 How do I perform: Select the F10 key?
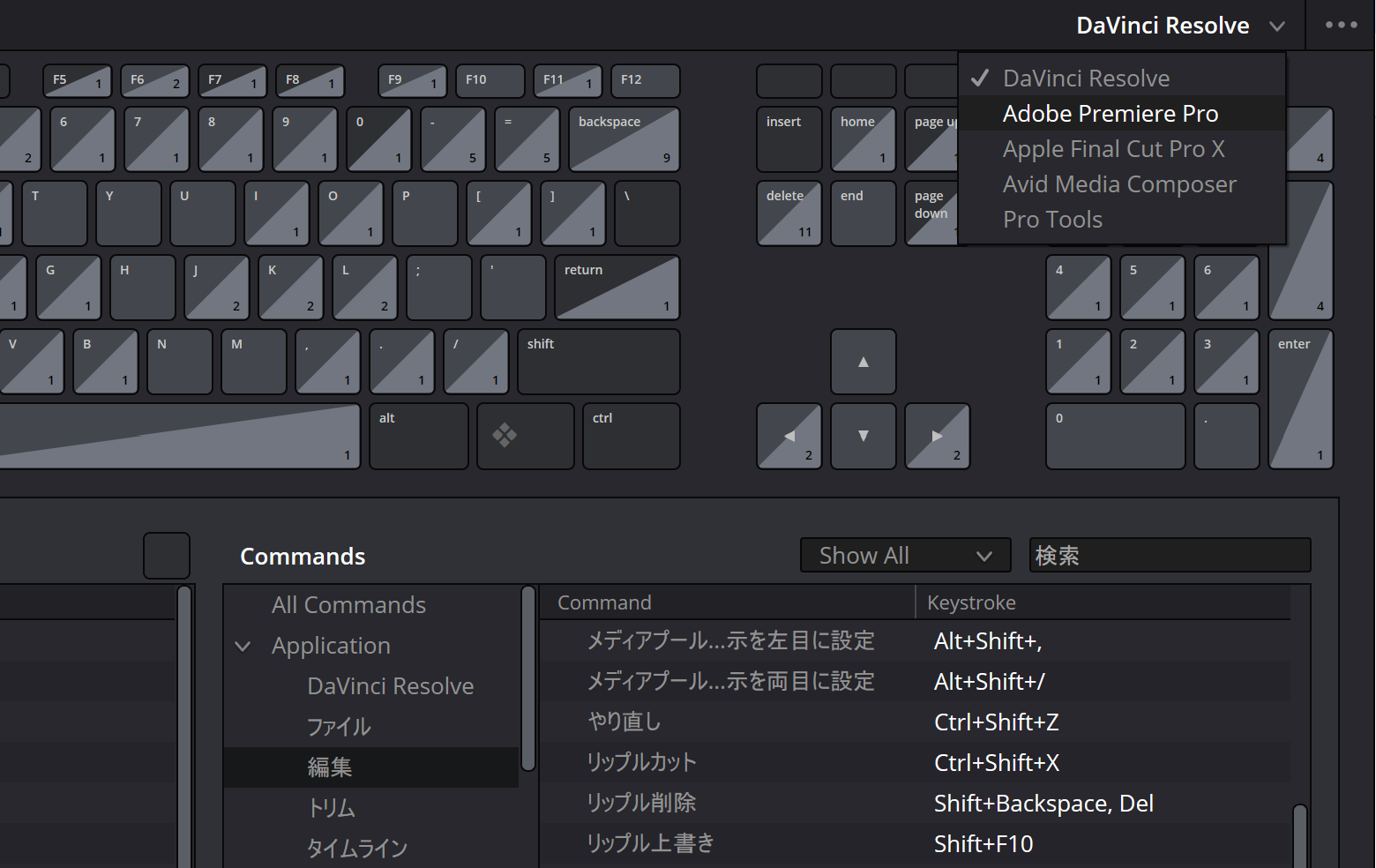click(x=490, y=80)
